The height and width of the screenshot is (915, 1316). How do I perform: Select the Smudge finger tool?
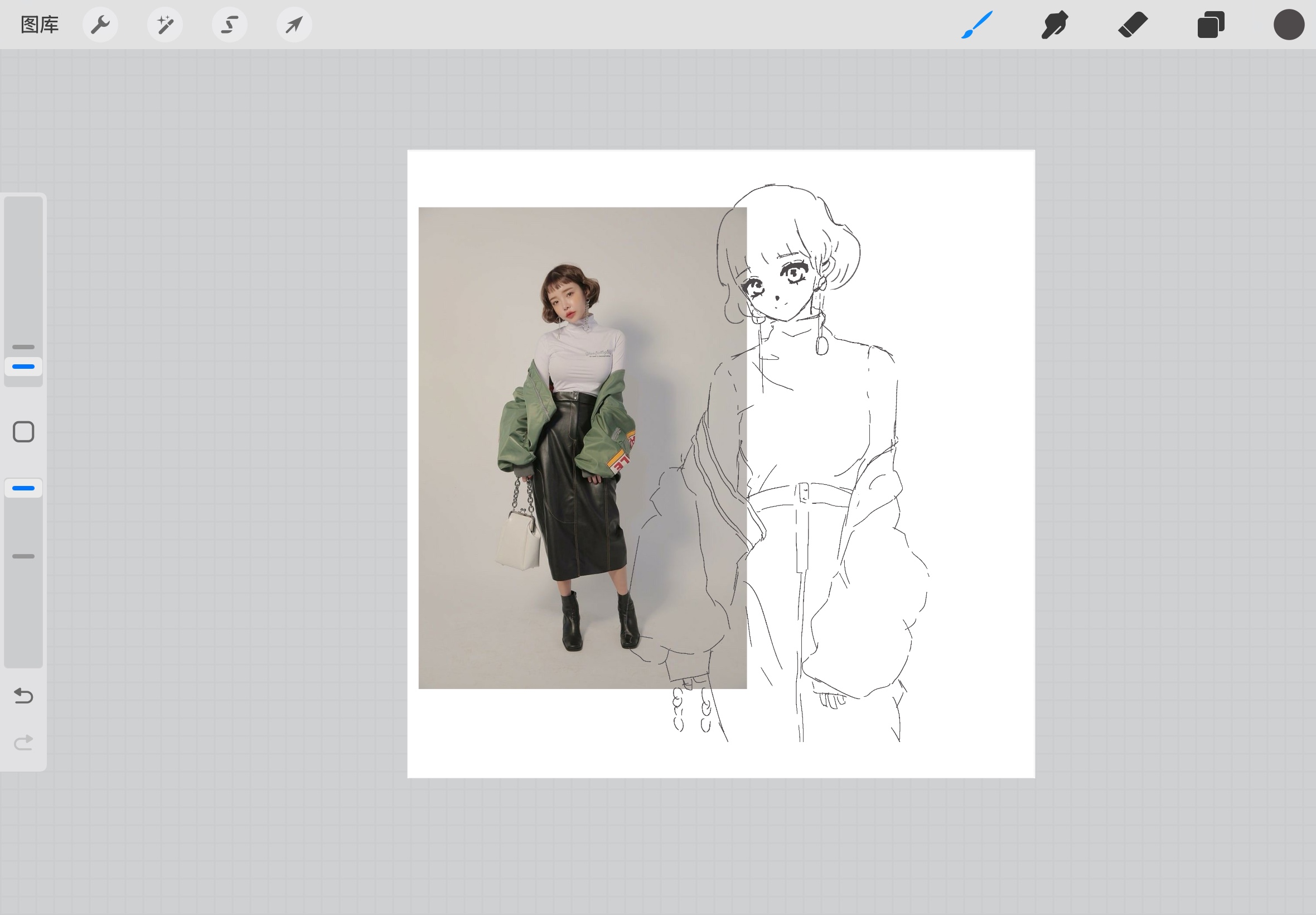coord(1054,25)
